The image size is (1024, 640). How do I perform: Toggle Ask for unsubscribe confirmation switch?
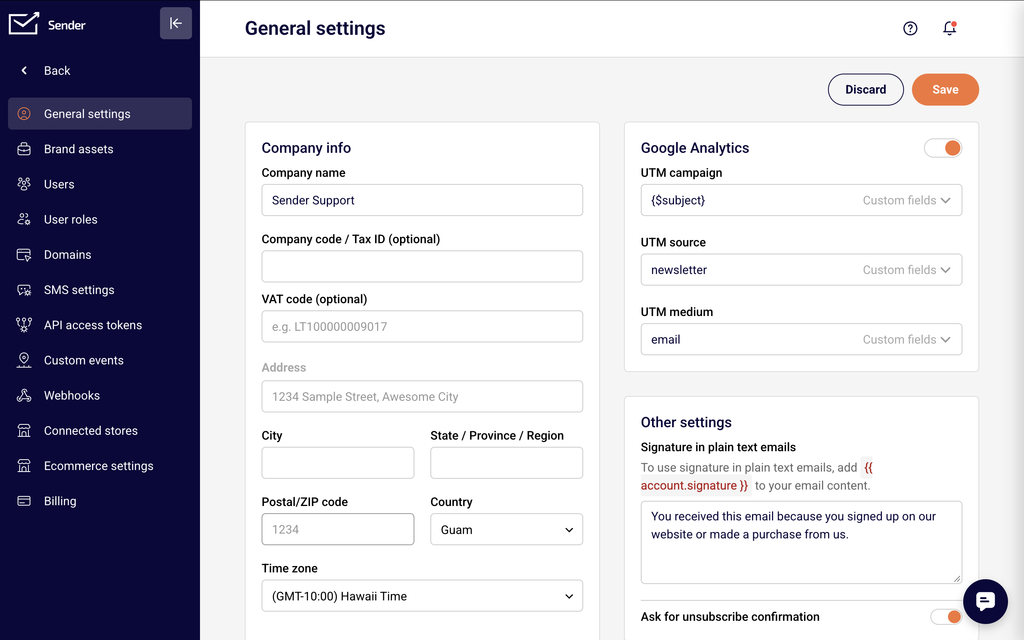pyautogui.click(x=946, y=616)
